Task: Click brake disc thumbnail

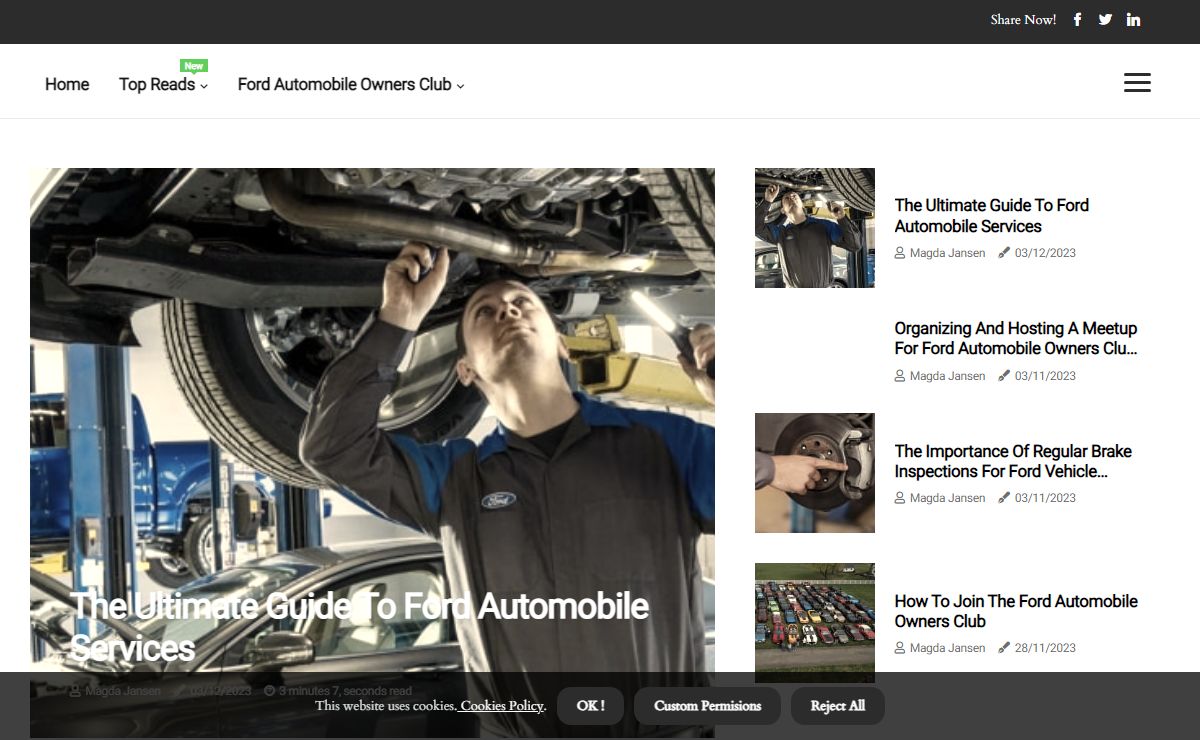Action: pos(815,473)
